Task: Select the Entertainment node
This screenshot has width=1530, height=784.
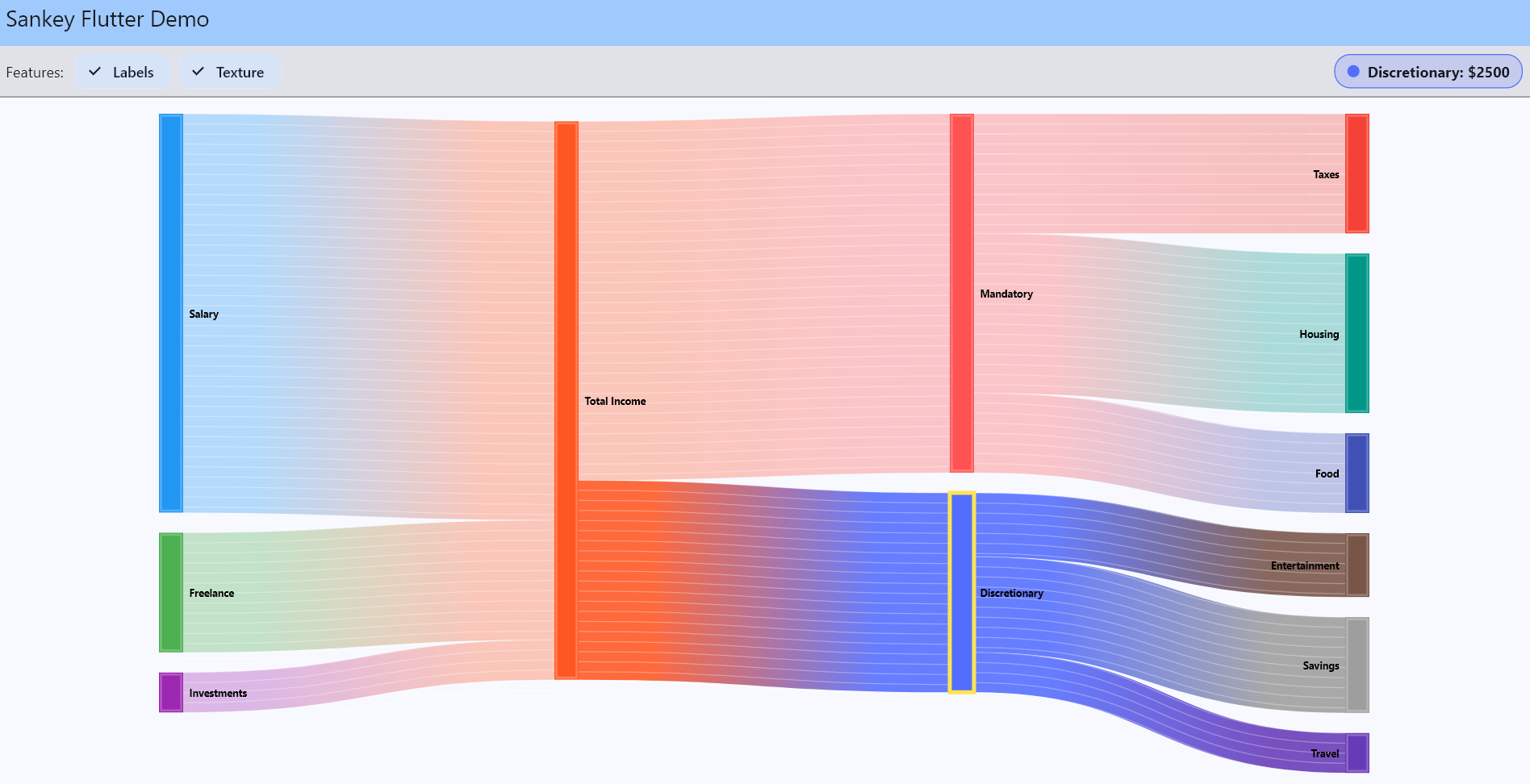Action: tap(1357, 565)
